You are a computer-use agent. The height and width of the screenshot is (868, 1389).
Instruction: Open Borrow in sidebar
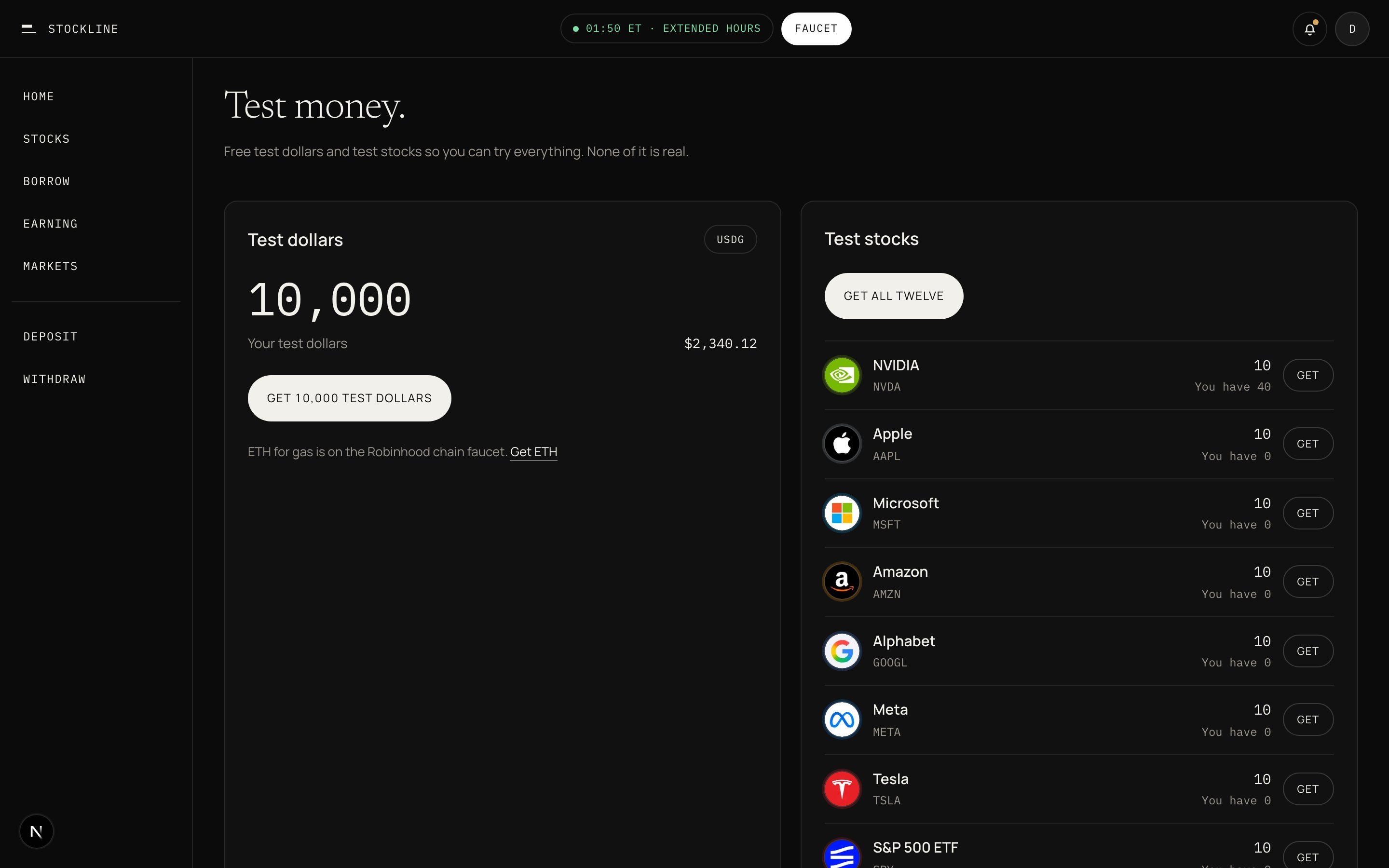point(46,181)
